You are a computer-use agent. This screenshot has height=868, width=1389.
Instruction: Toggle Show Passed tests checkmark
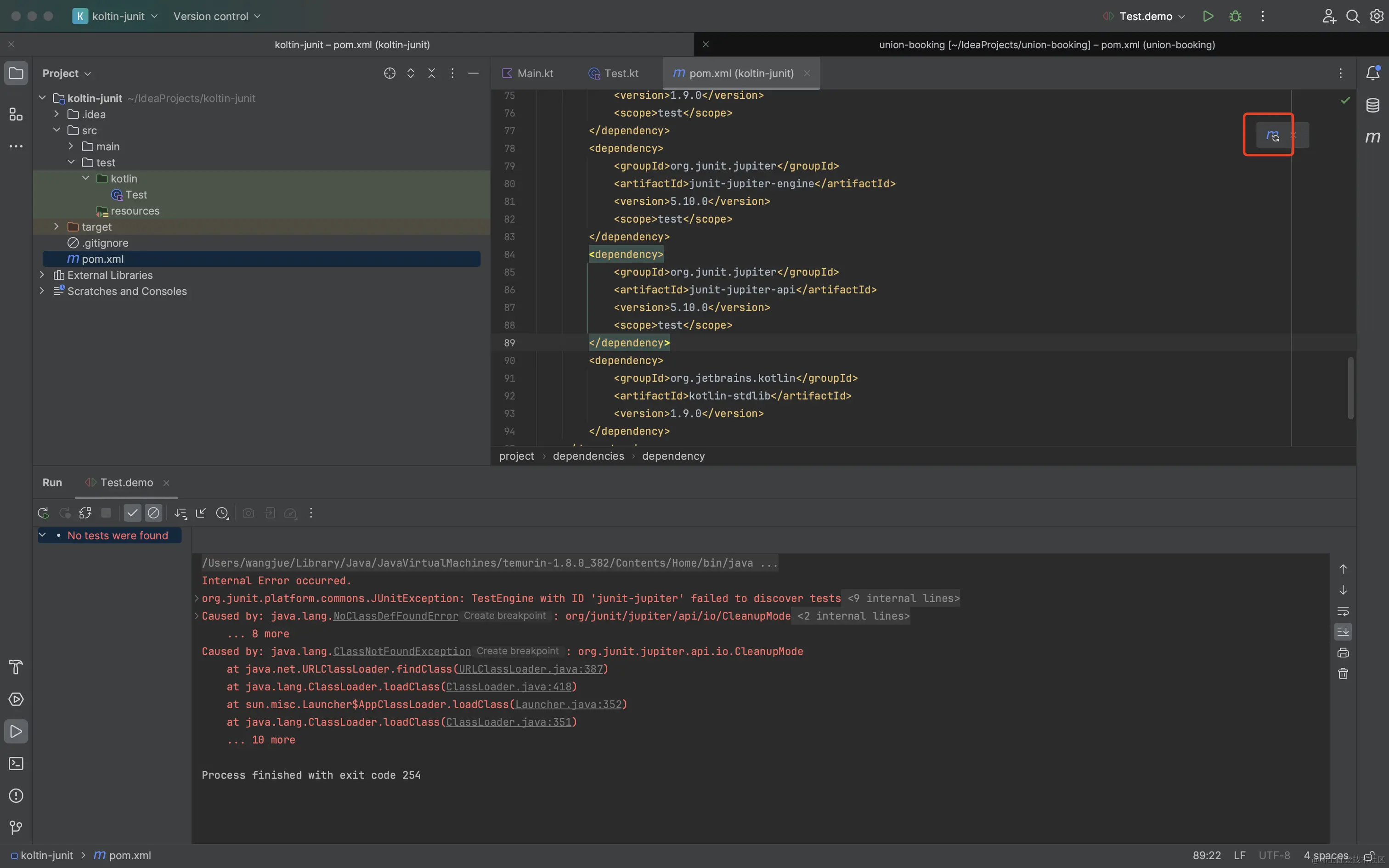133,513
